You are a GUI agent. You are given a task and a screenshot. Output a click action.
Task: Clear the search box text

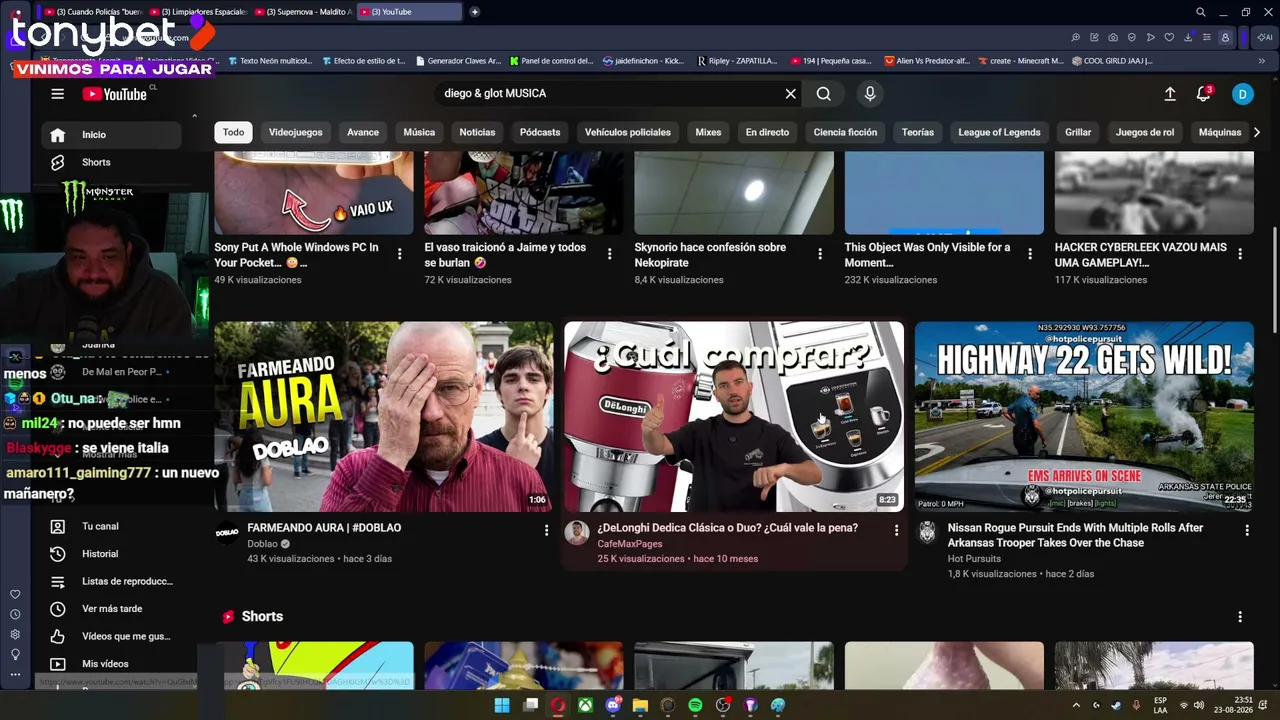point(790,94)
